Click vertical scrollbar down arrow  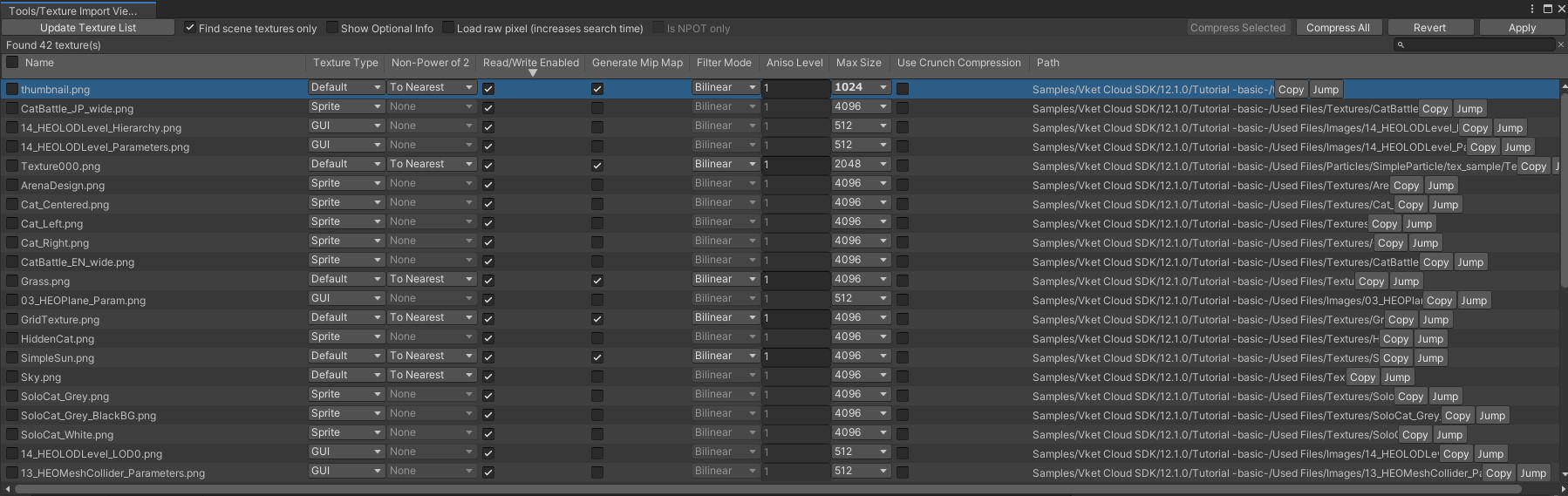coord(1564,475)
